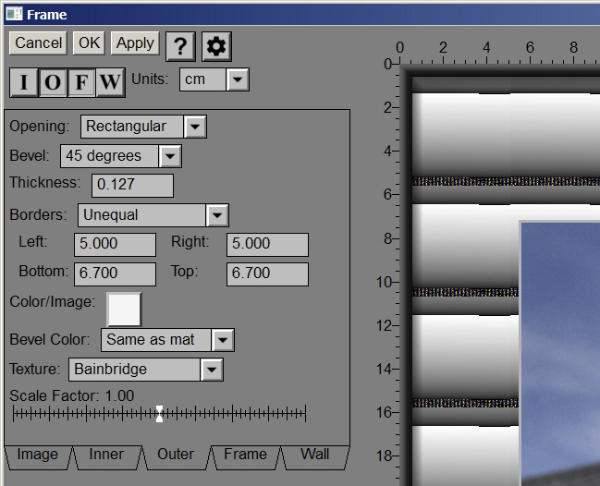The image size is (600, 486).
Task: Click the question mark help icon
Action: click(x=180, y=45)
